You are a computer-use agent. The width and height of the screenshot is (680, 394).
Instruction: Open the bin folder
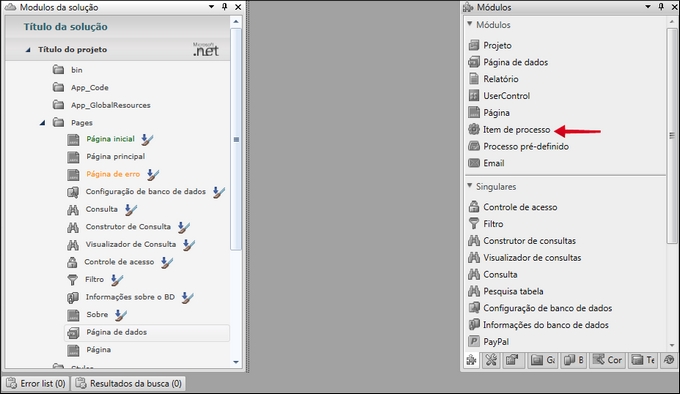68,70
